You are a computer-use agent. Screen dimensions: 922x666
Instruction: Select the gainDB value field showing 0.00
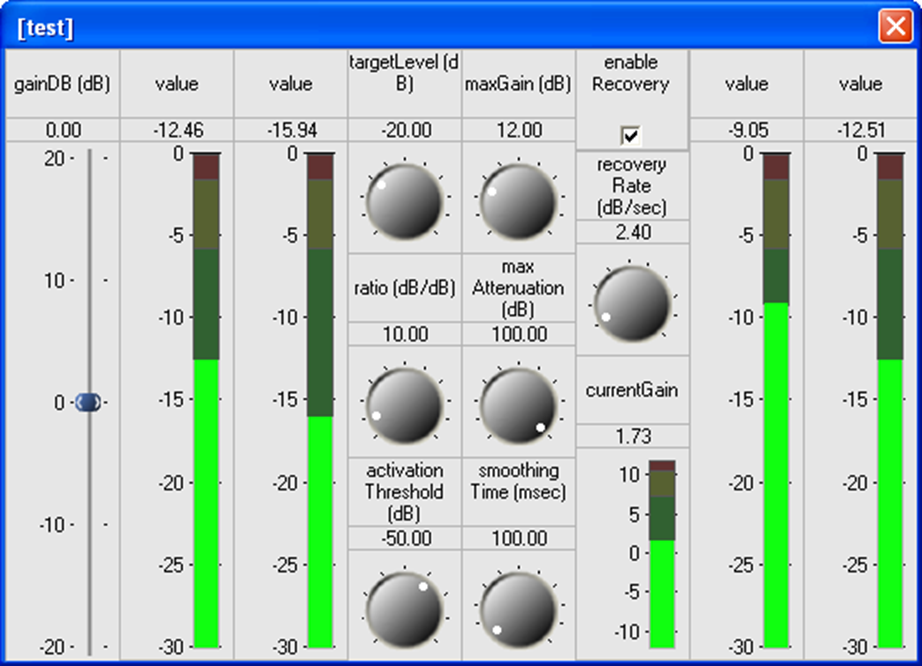pos(61,130)
